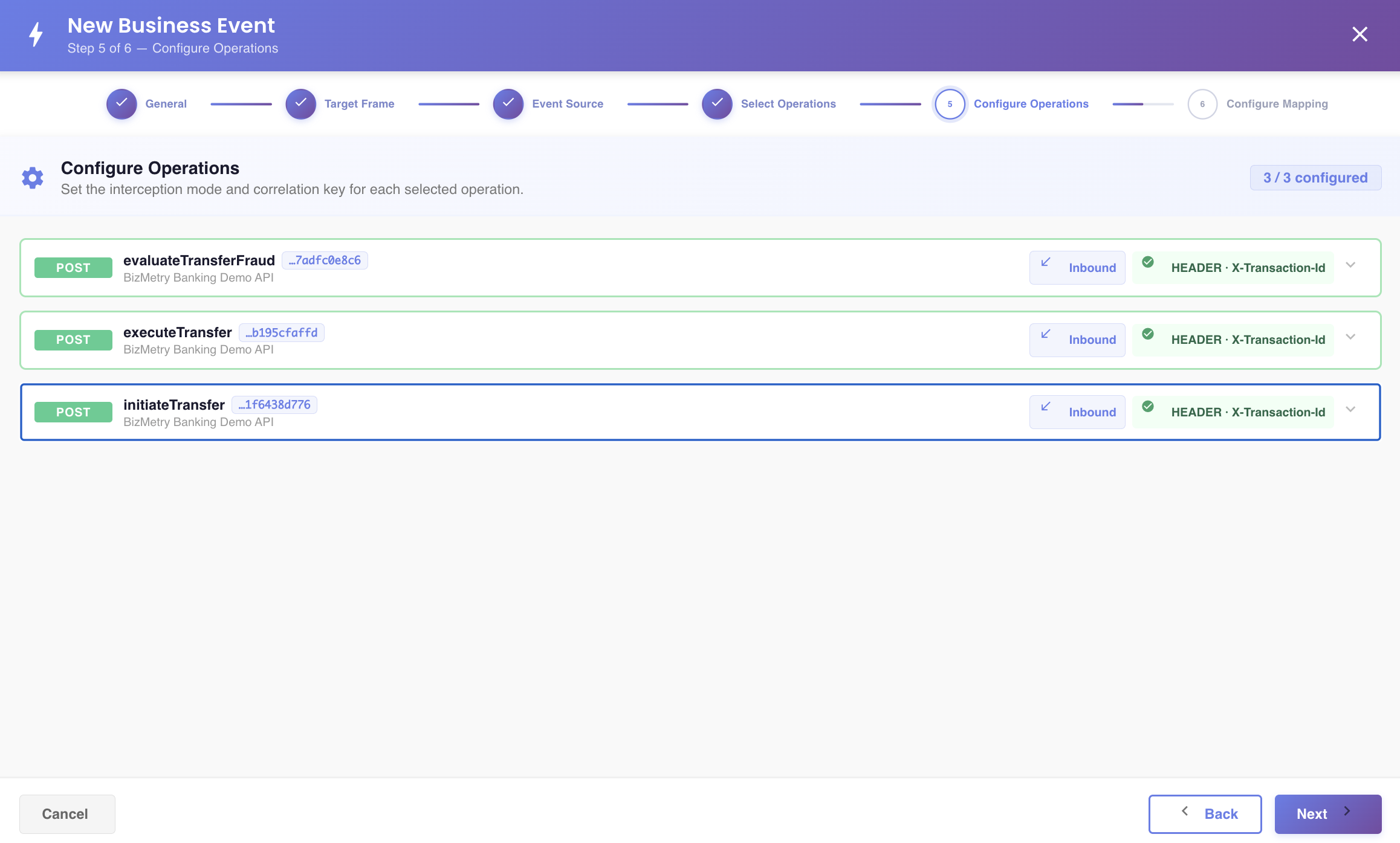This screenshot has width=1400, height=843.
Task: Go Back to the previous step
Action: click(1205, 814)
